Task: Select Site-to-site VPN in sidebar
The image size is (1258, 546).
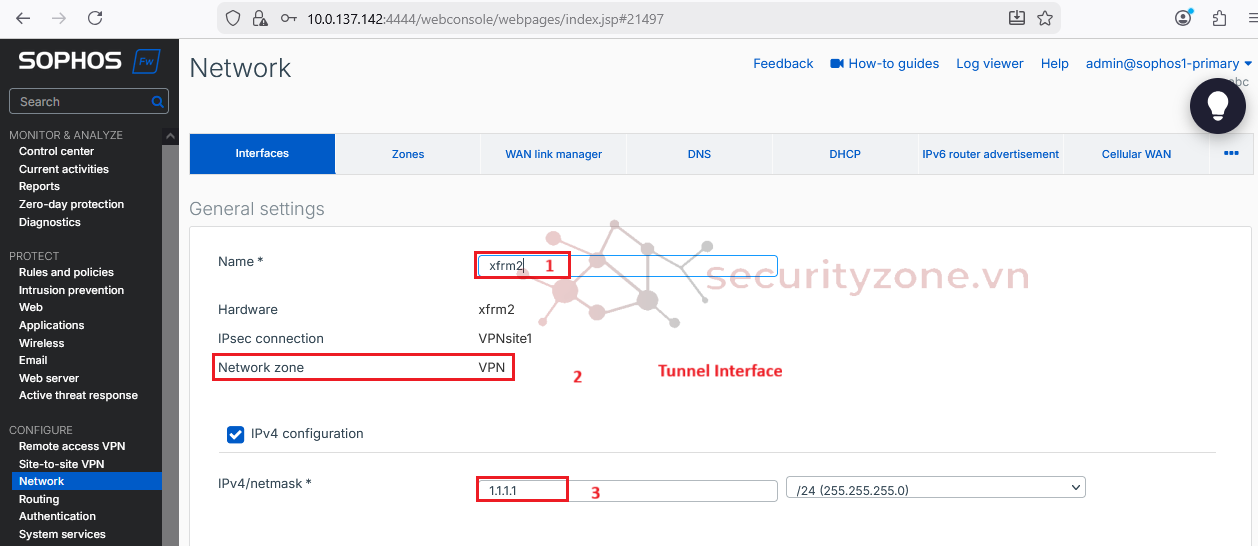Action: pyautogui.click(x=61, y=464)
